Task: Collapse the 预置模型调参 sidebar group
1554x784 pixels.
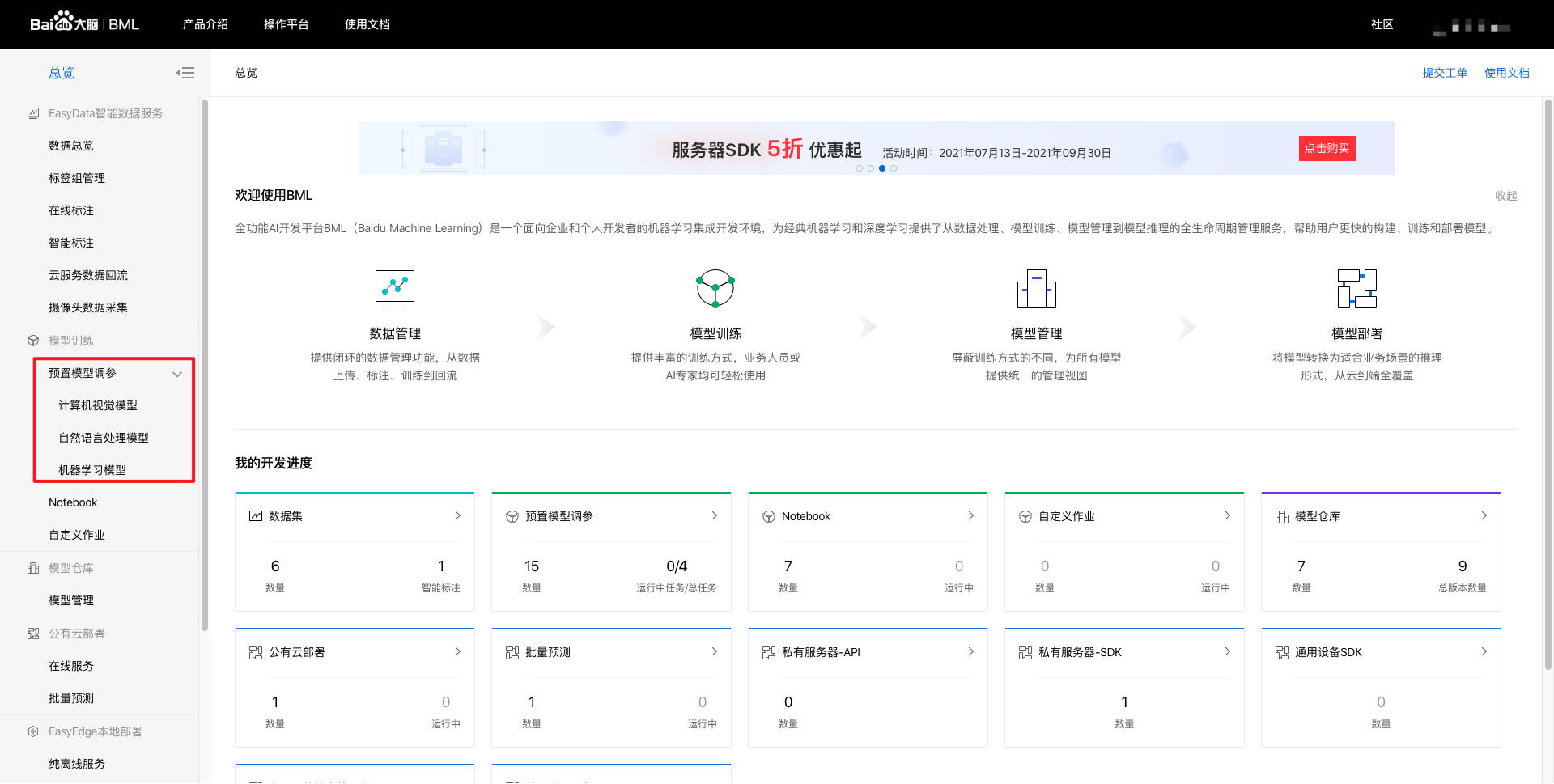Action: (177, 374)
